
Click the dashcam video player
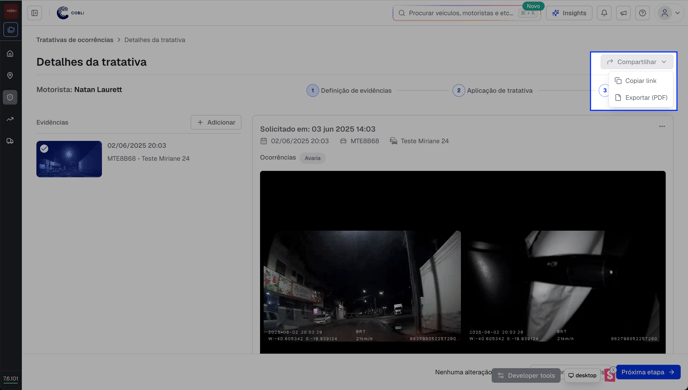(462, 262)
